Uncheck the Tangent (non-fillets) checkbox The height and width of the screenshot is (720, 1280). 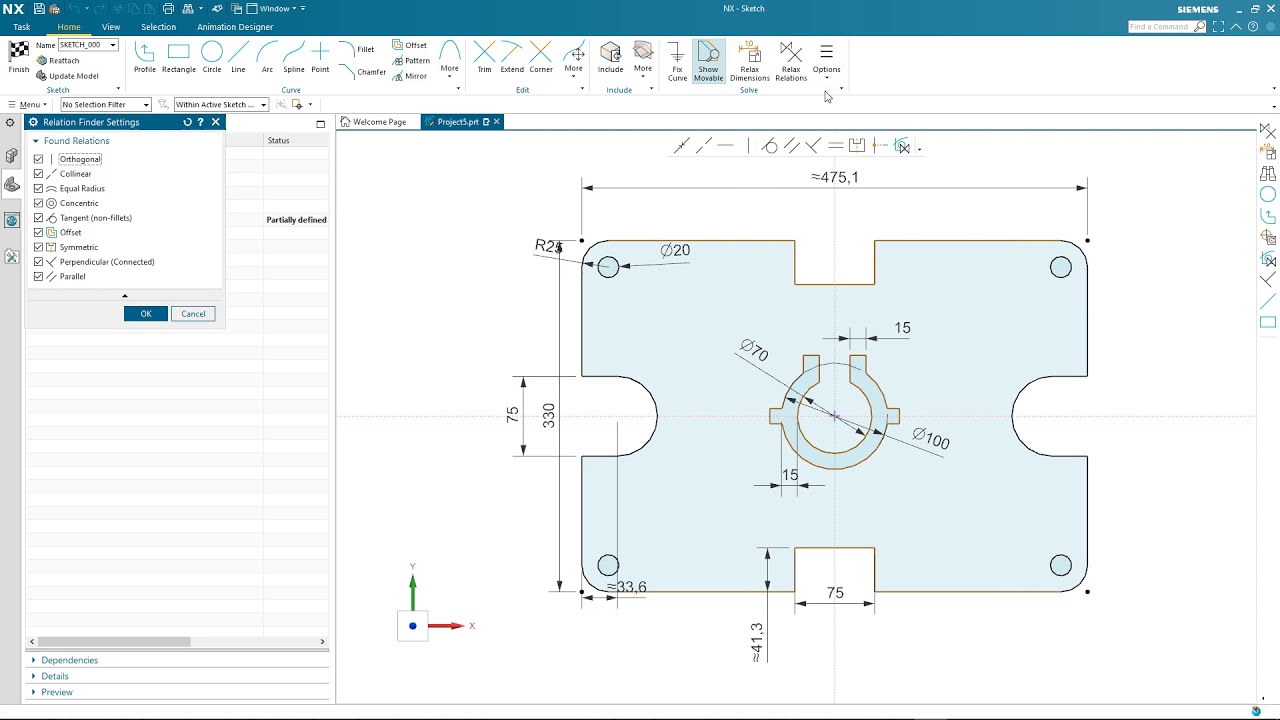tap(39, 218)
